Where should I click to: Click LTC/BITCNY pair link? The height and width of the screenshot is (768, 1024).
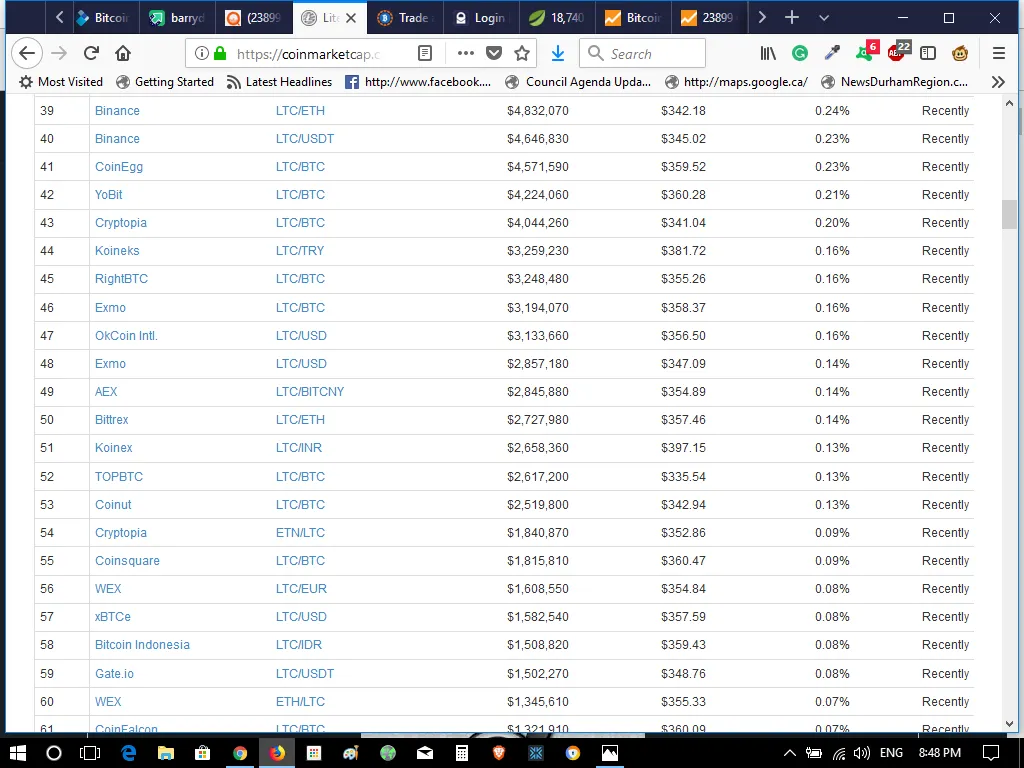click(x=310, y=392)
